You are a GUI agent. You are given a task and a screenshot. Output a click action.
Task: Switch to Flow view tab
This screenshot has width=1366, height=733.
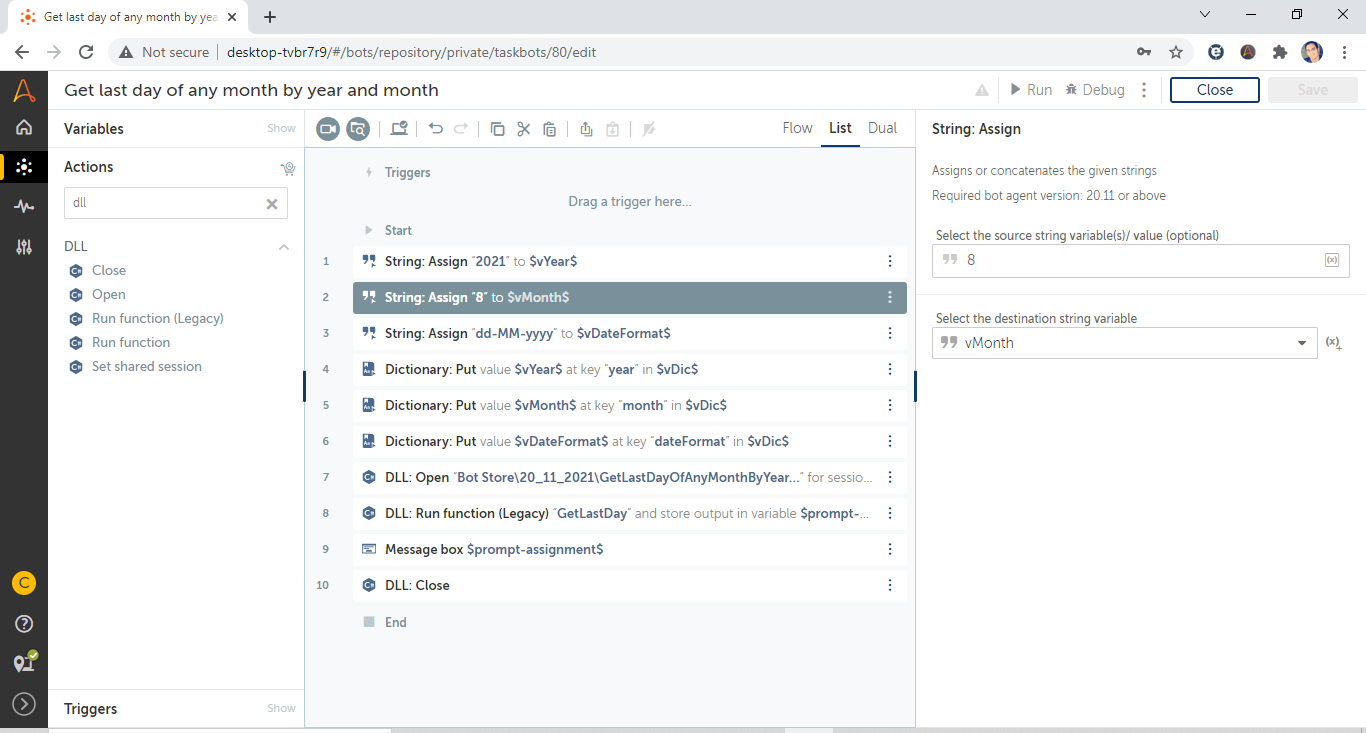tap(797, 128)
